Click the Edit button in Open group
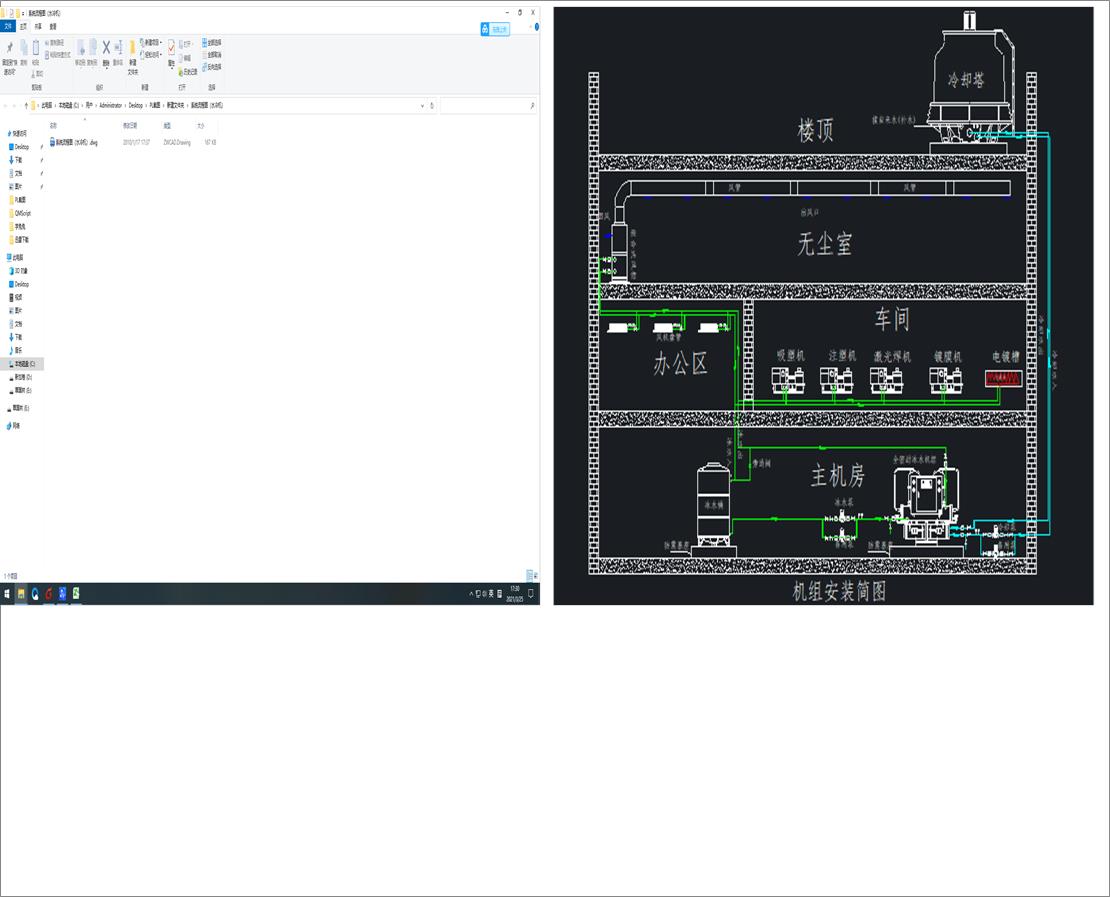Screen dimensions: 1110x897 (185, 58)
